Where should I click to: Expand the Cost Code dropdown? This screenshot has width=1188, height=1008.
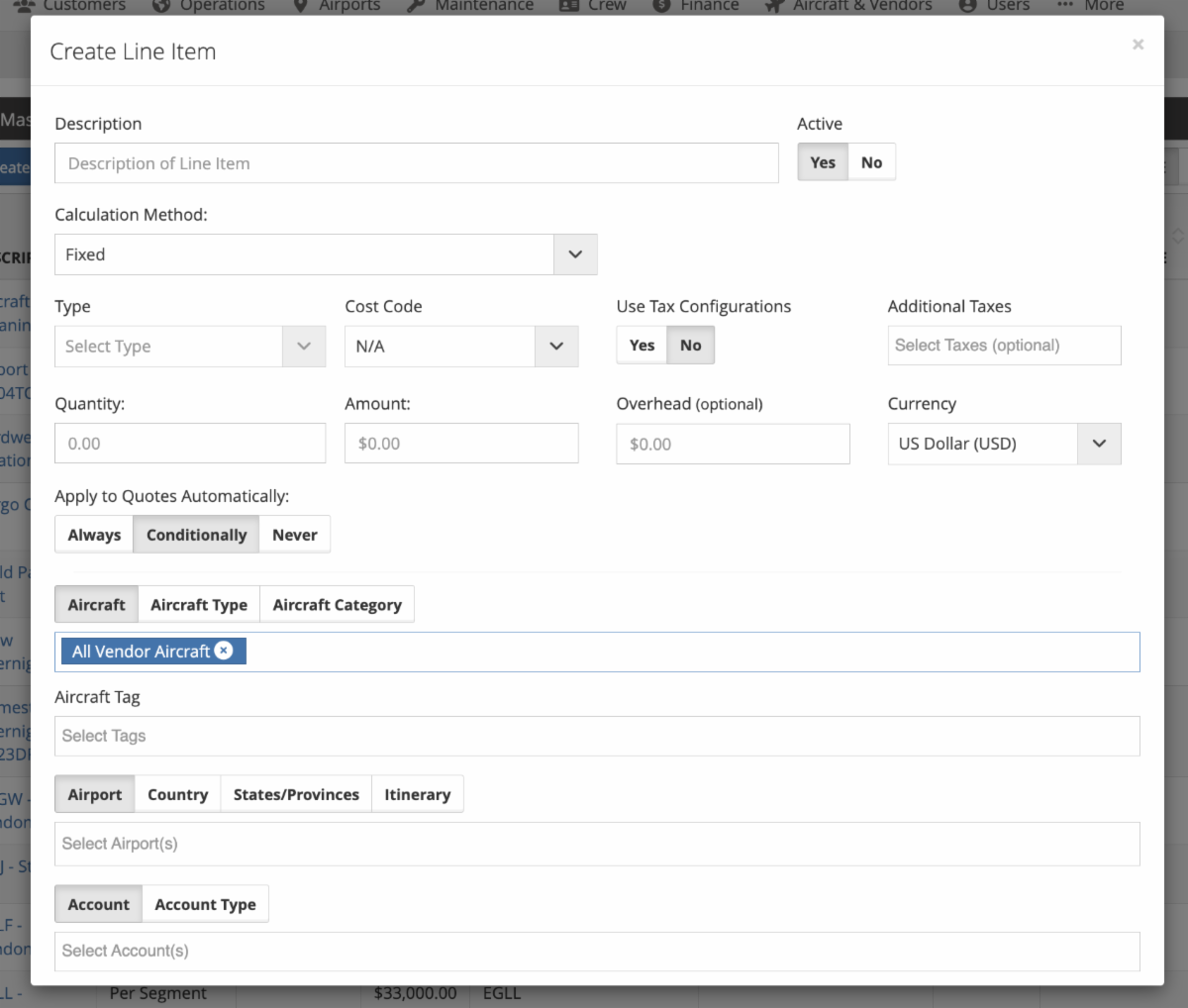click(461, 347)
